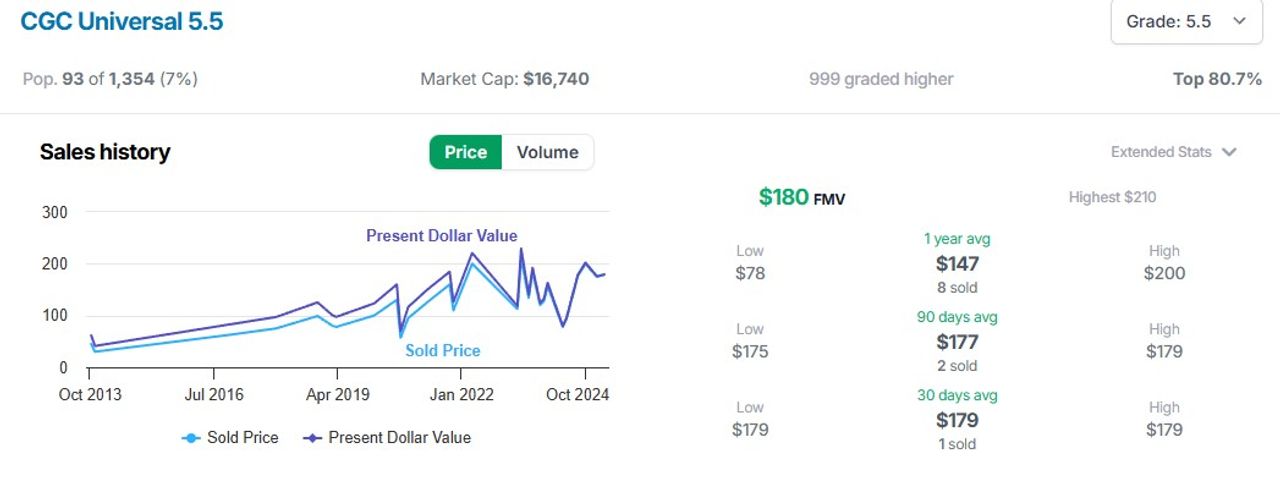Click the Present Dollar Value legend marker icon
The width and height of the screenshot is (1280, 488).
click(312, 438)
